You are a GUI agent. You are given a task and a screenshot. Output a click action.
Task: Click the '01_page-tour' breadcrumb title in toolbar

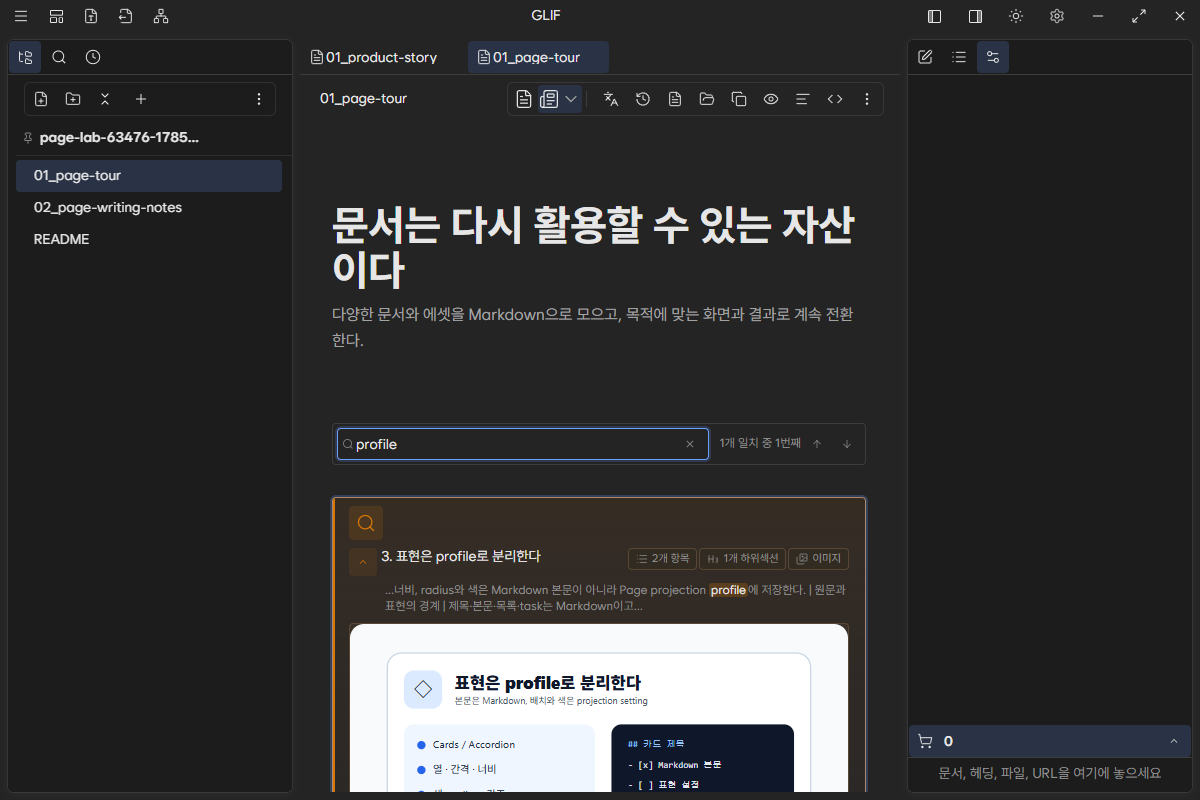click(363, 99)
